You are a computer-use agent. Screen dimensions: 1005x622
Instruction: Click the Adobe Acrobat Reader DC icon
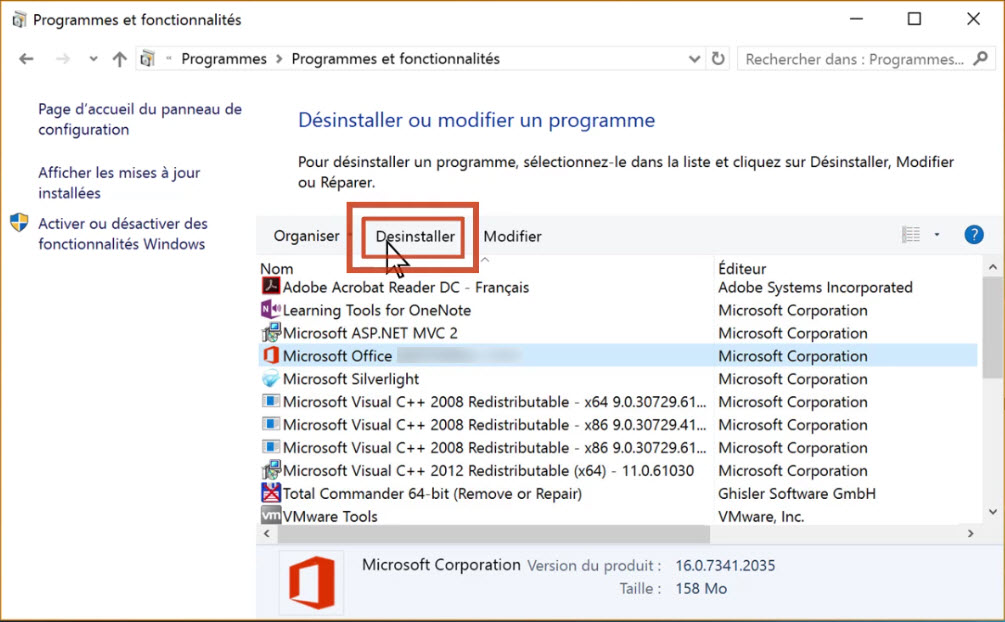tap(270, 287)
